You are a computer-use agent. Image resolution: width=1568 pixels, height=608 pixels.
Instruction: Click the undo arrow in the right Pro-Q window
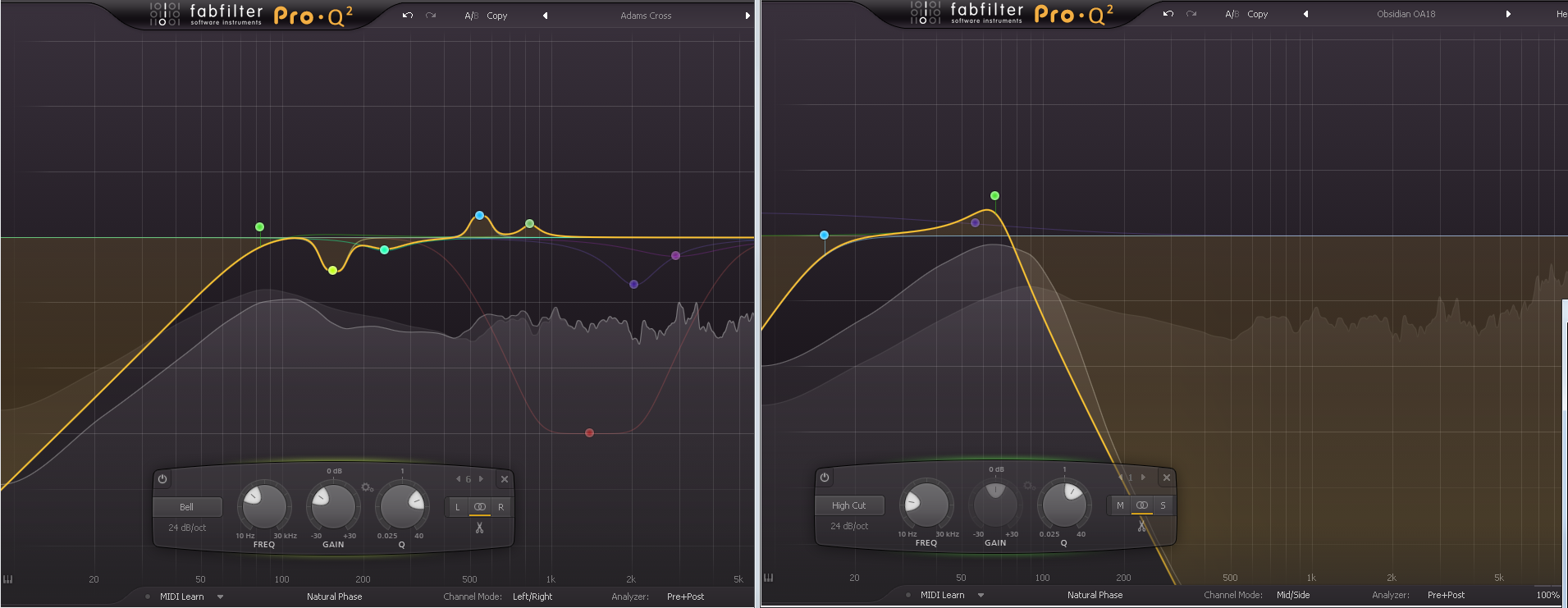(1168, 14)
